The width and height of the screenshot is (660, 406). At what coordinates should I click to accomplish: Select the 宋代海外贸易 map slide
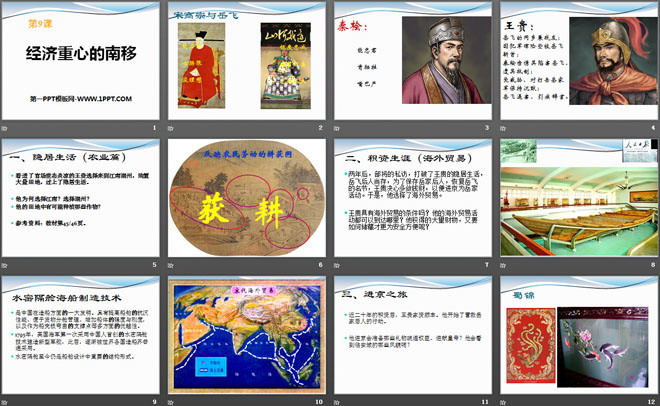pyautogui.click(x=247, y=335)
